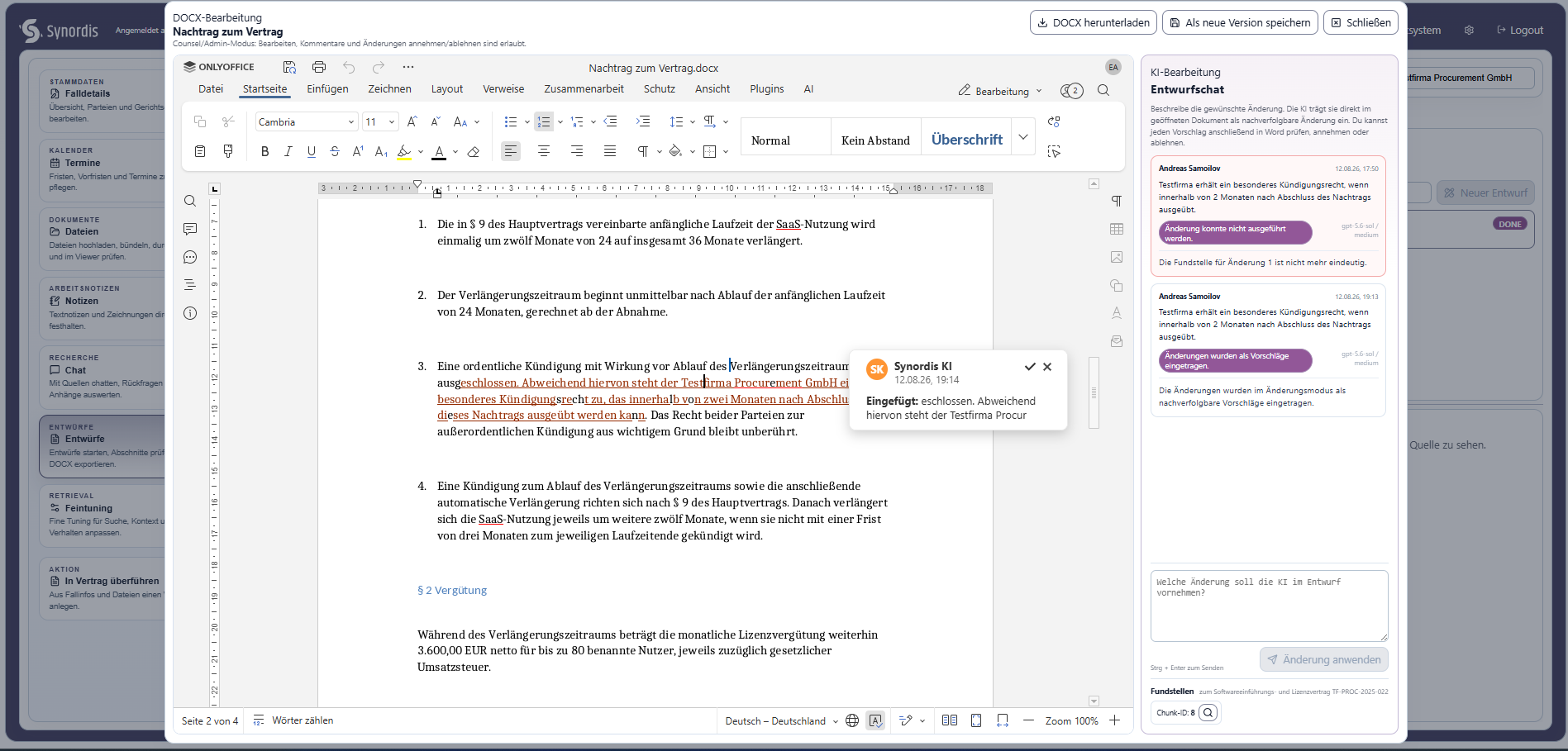Increase font size with the A-up icon
1568x751 pixels.
tap(412, 121)
